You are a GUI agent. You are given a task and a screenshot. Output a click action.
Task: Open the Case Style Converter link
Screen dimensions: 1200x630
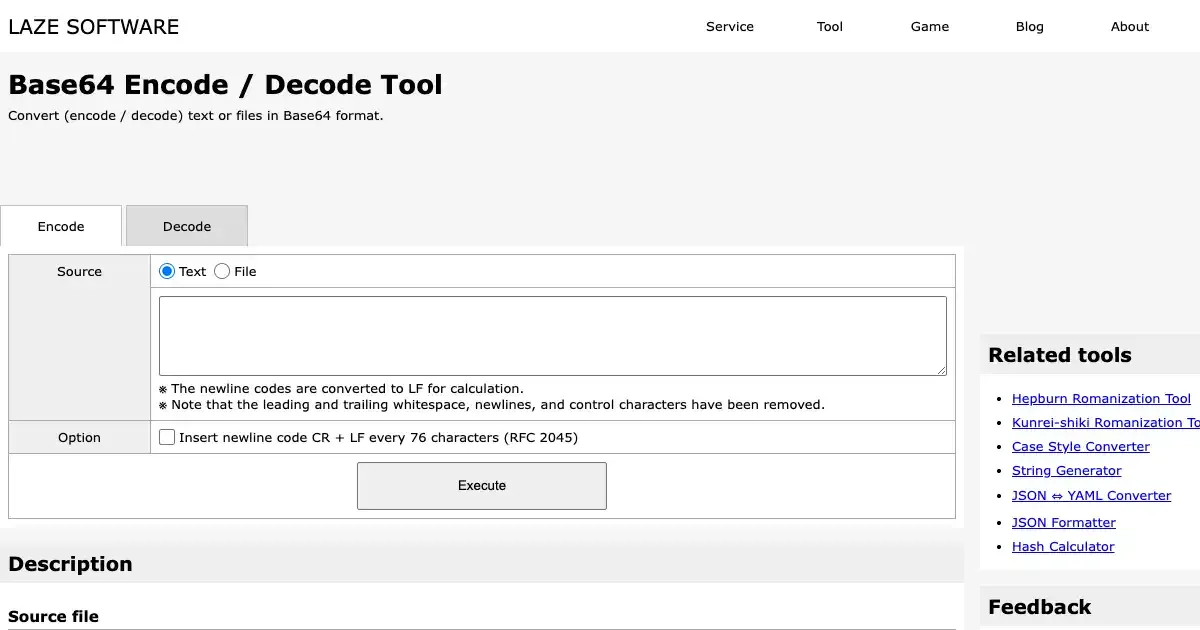[1080, 447]
